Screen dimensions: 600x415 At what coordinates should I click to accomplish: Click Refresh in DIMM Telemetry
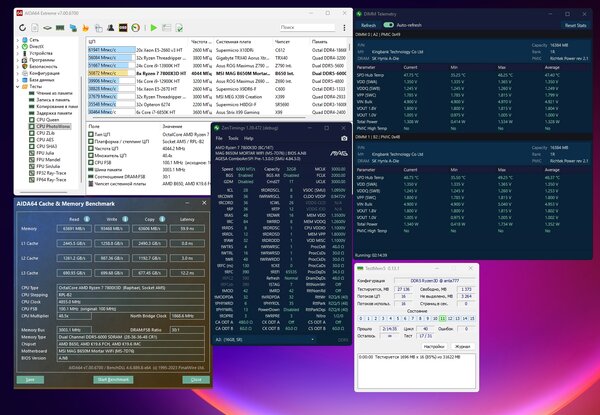(x=368, y=25)
